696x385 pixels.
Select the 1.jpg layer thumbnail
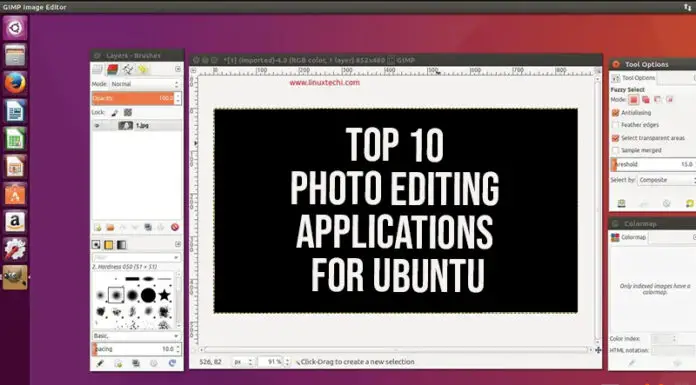pos(126,126)
